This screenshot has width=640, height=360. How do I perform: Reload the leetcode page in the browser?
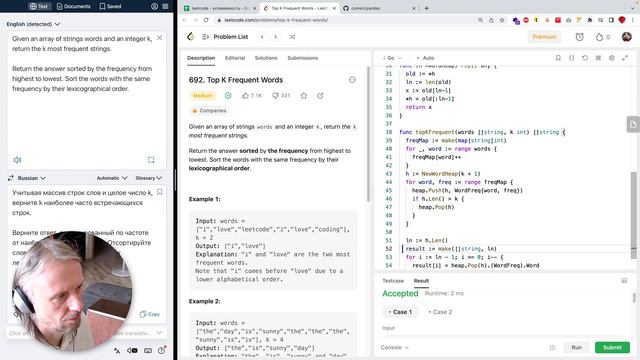[206, 20]
